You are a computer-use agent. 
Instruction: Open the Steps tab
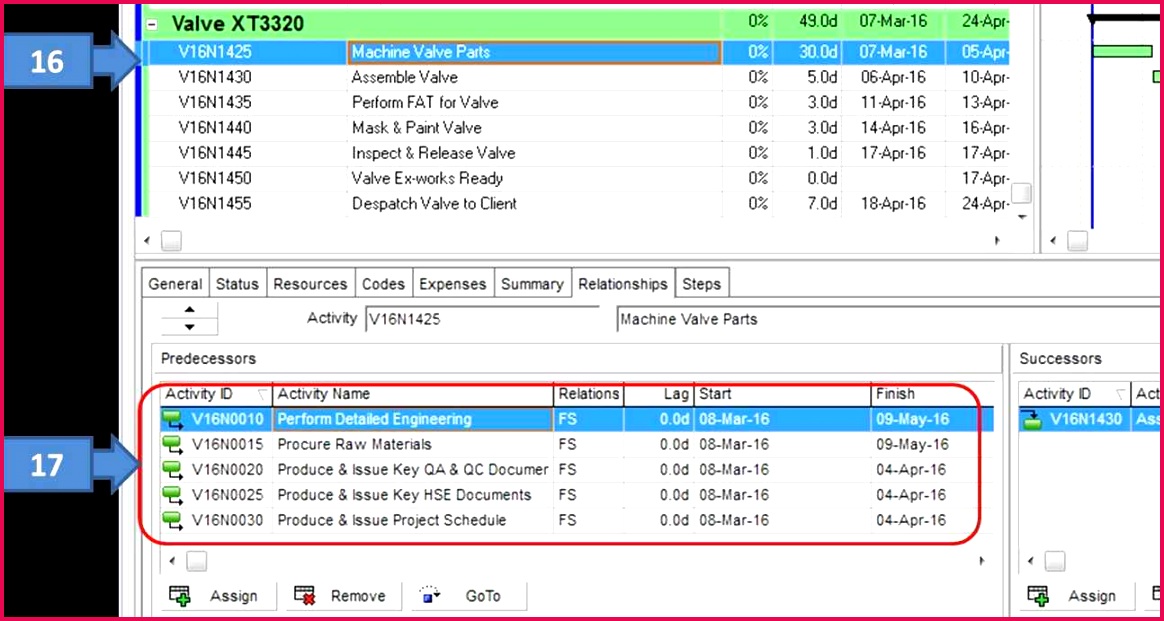(701, 284)
